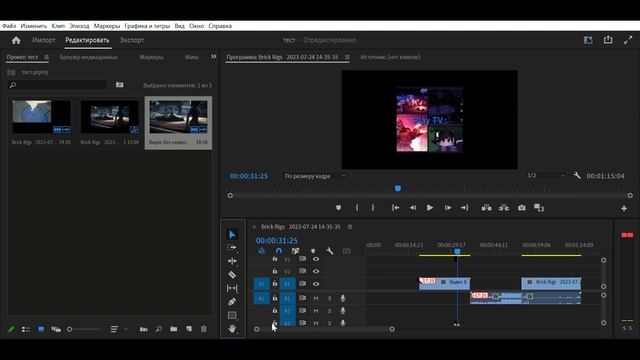Toggle nest insert/overwrite option

pos(261,251)
